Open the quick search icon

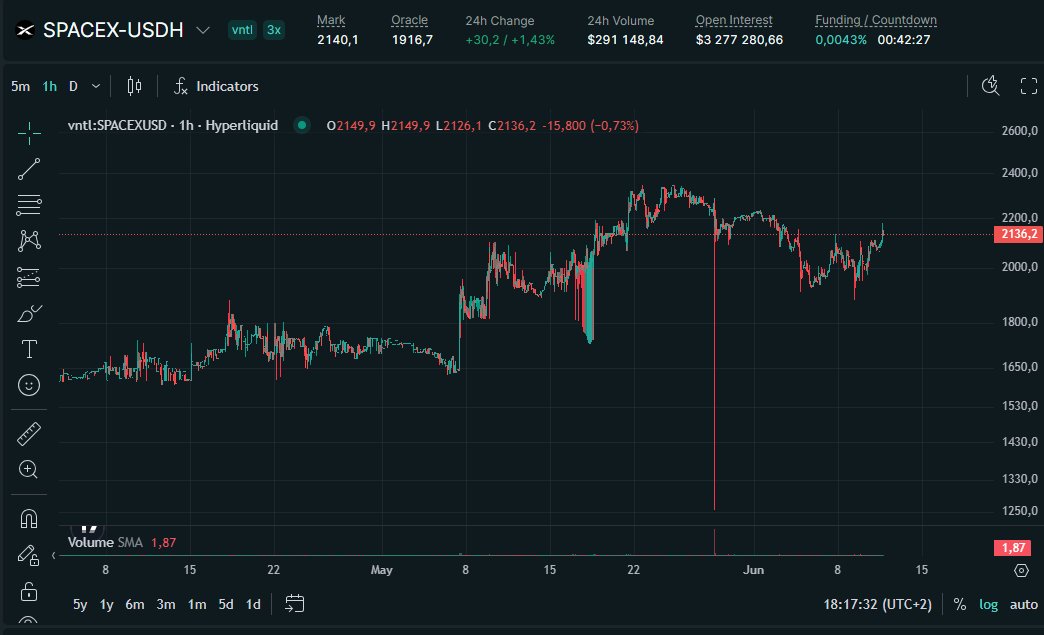(991, 86)
